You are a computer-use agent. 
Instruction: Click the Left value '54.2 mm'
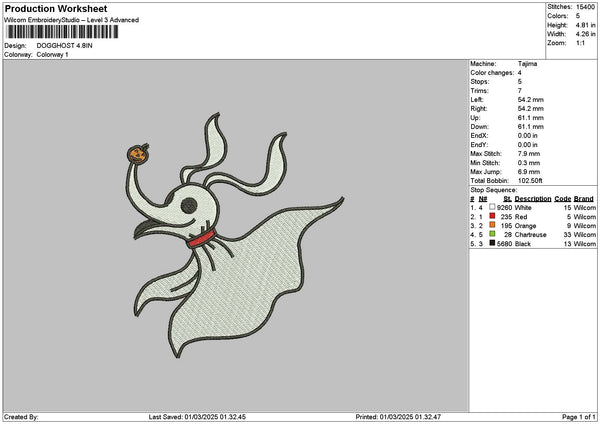pos(530,99)
